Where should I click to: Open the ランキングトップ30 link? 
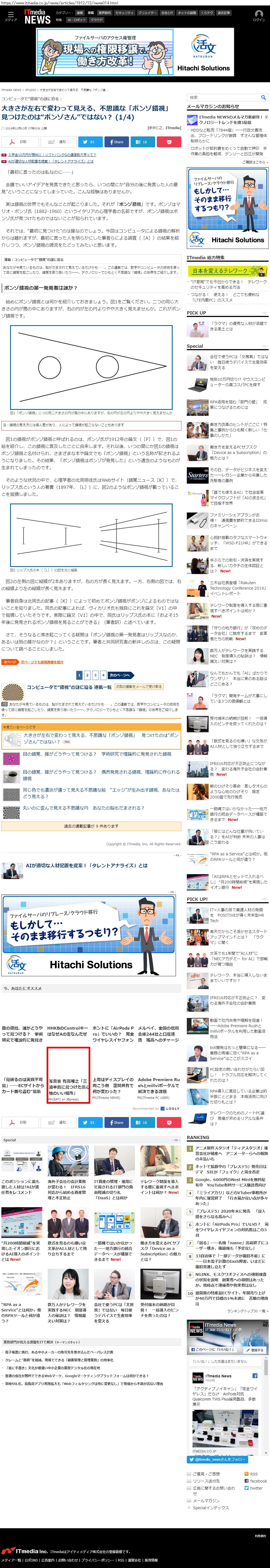click(247, 1311)
